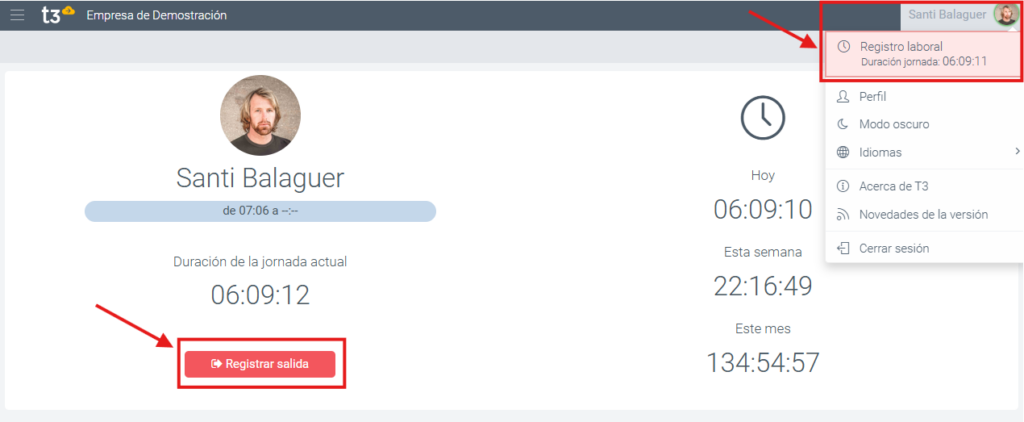
Task: Click the Perfil person icon
Action: pyautogui.click(x=842, y=97)
